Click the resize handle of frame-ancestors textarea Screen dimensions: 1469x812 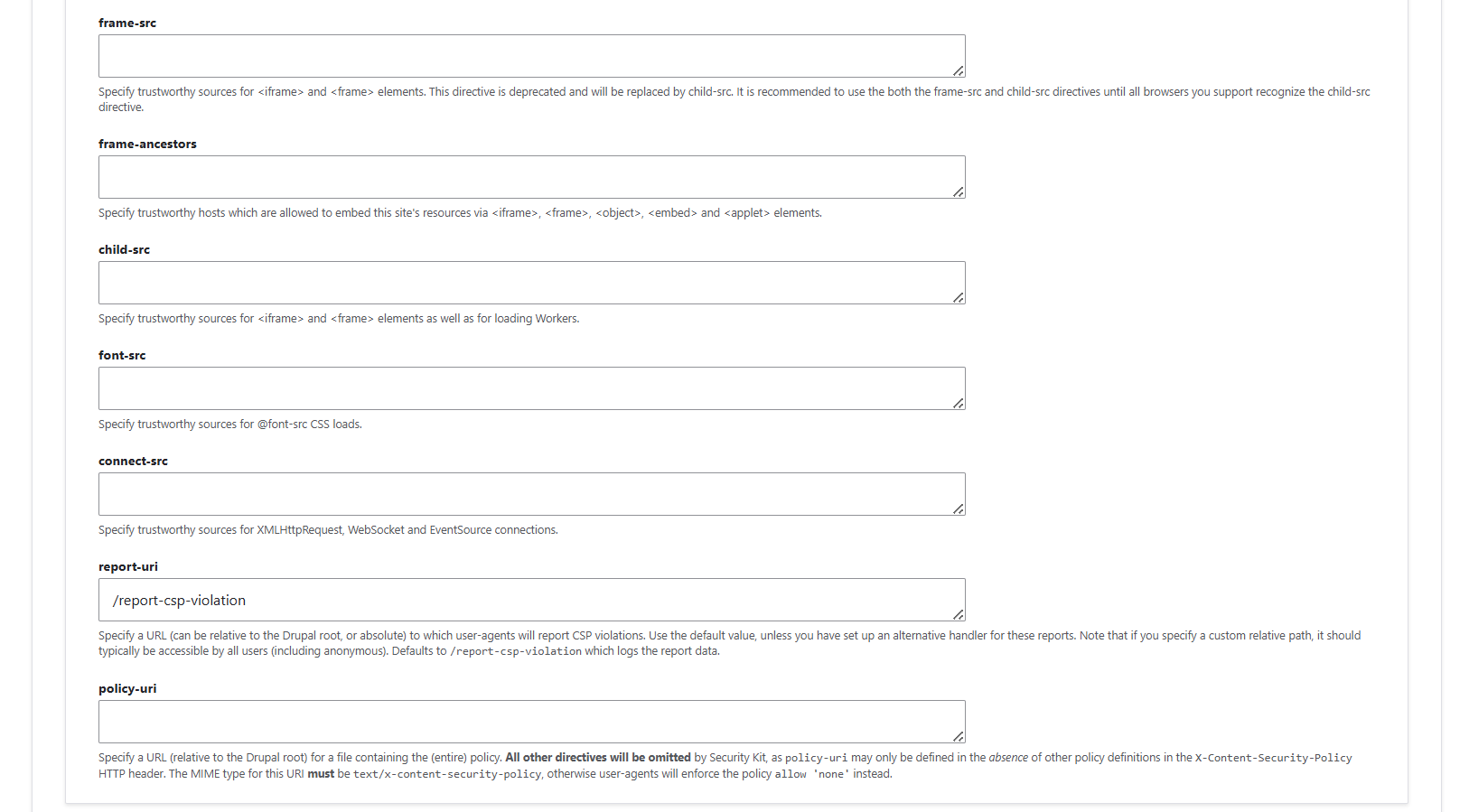click(x=959, y=191)
